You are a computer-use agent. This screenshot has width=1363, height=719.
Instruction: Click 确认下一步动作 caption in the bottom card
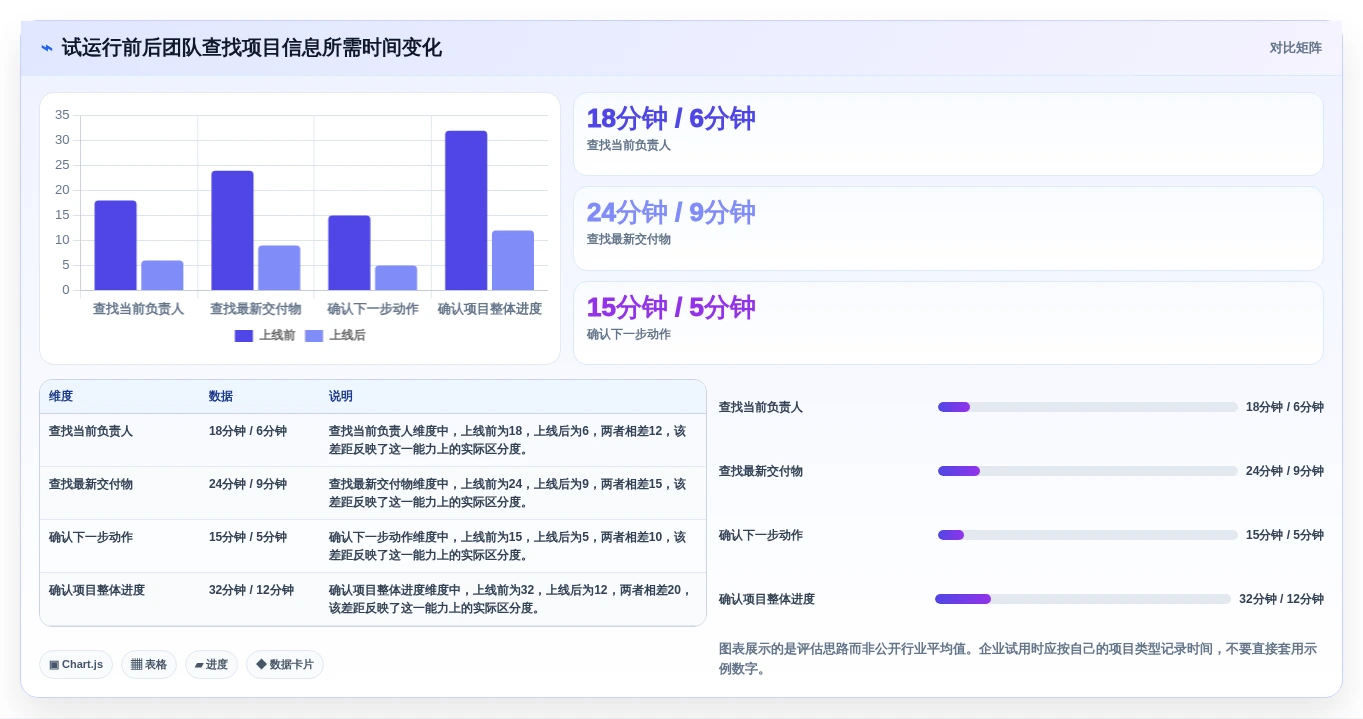[x=629, y=335]
